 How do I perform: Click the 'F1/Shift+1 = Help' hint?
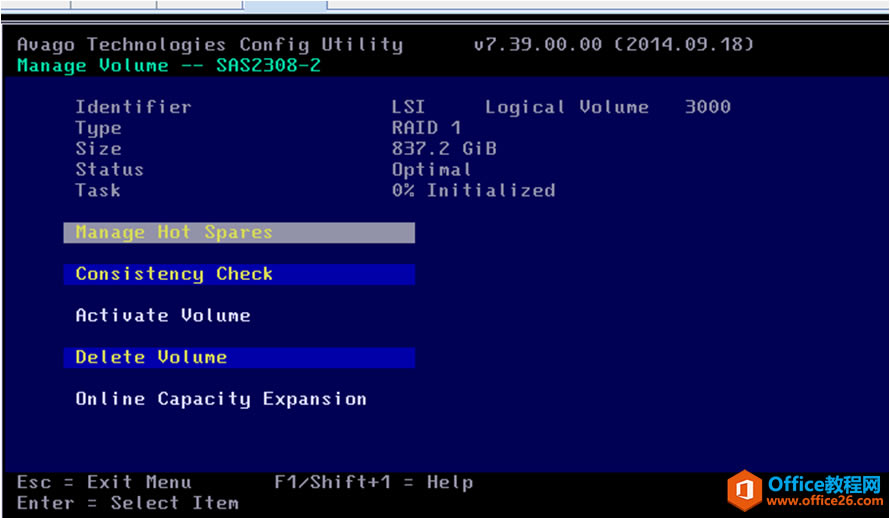pos(373,483)
